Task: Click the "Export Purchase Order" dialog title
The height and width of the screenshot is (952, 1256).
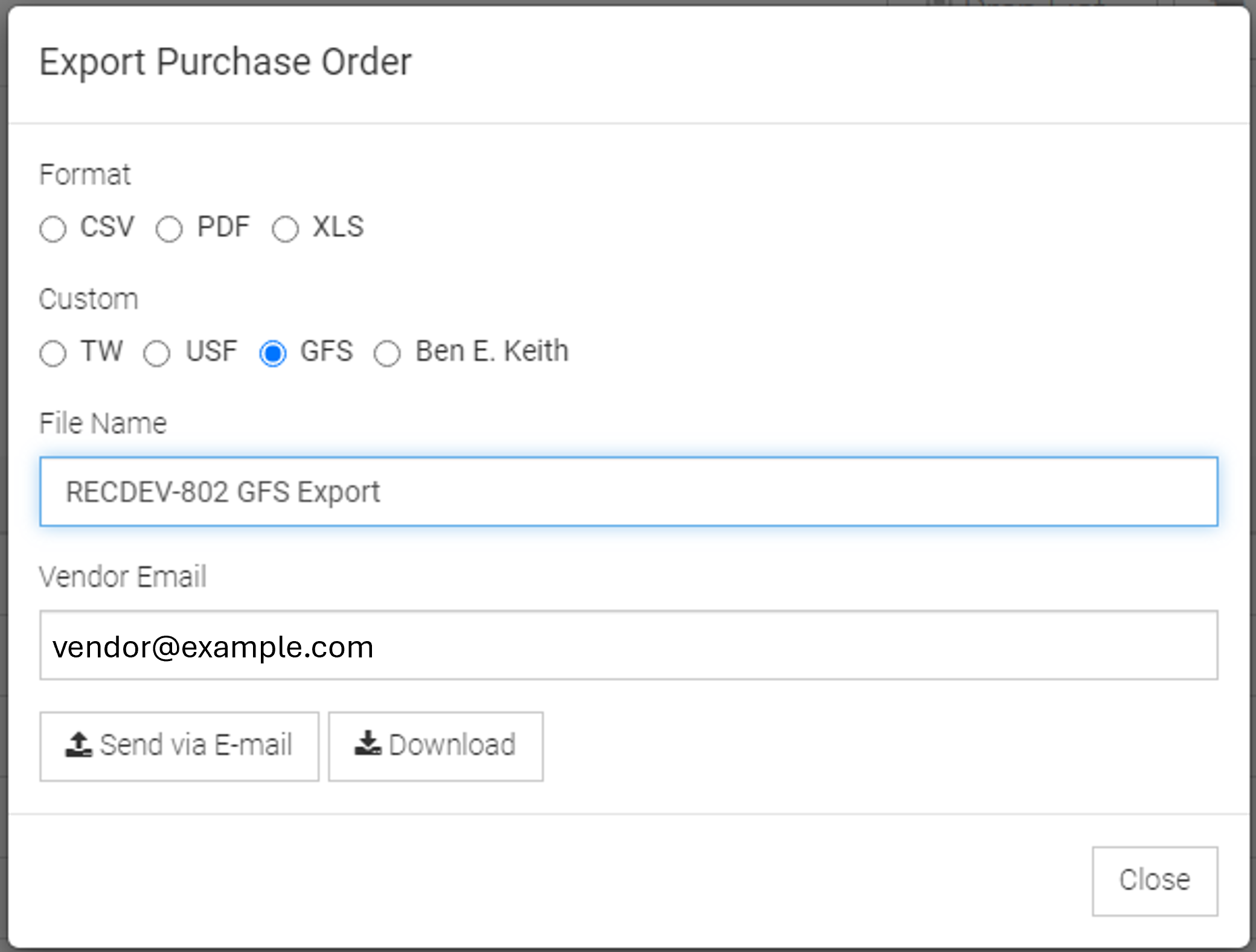Action: [225, 62]
